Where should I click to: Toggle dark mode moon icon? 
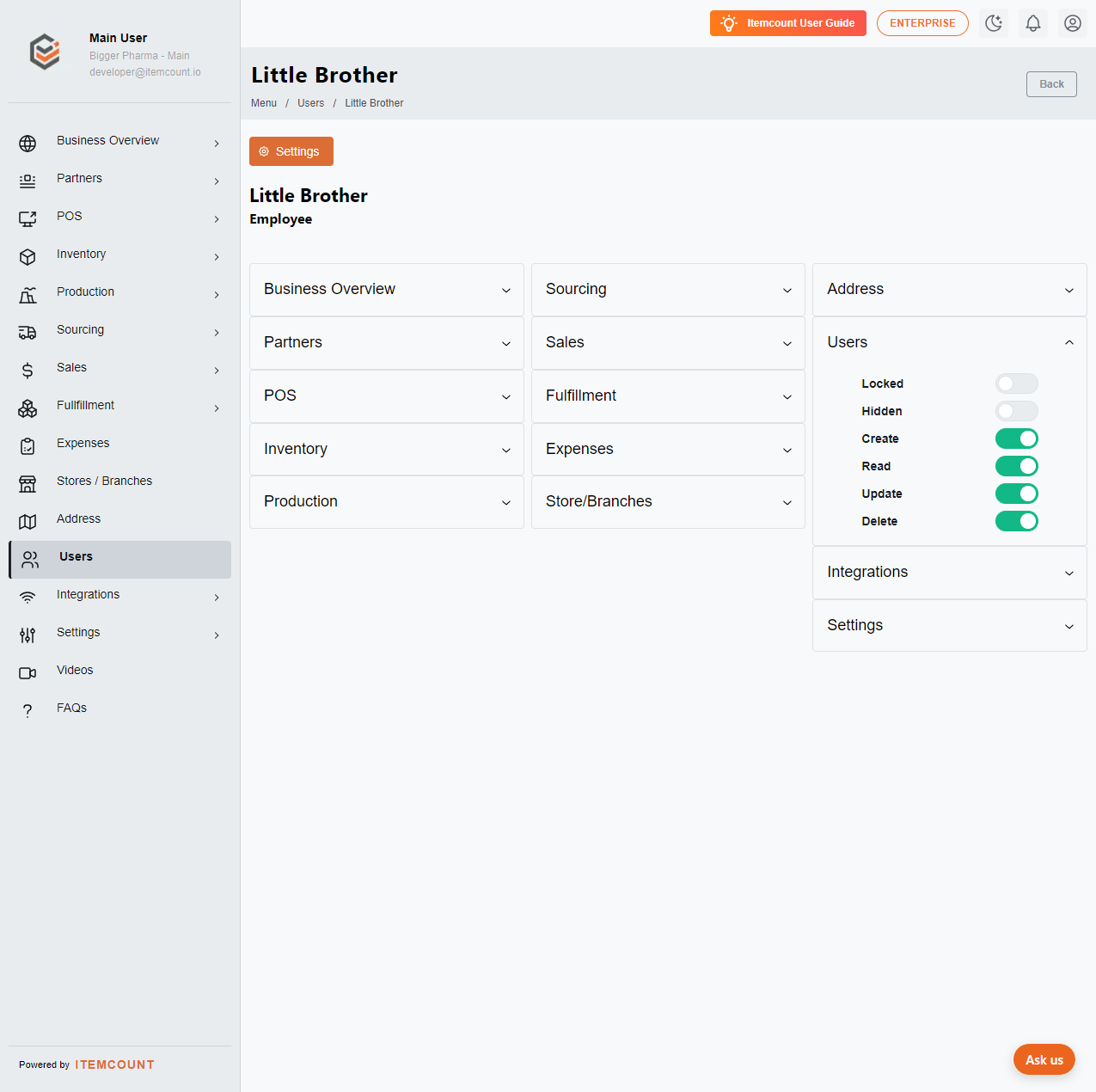pyautogui.click(x=994, y=23)
